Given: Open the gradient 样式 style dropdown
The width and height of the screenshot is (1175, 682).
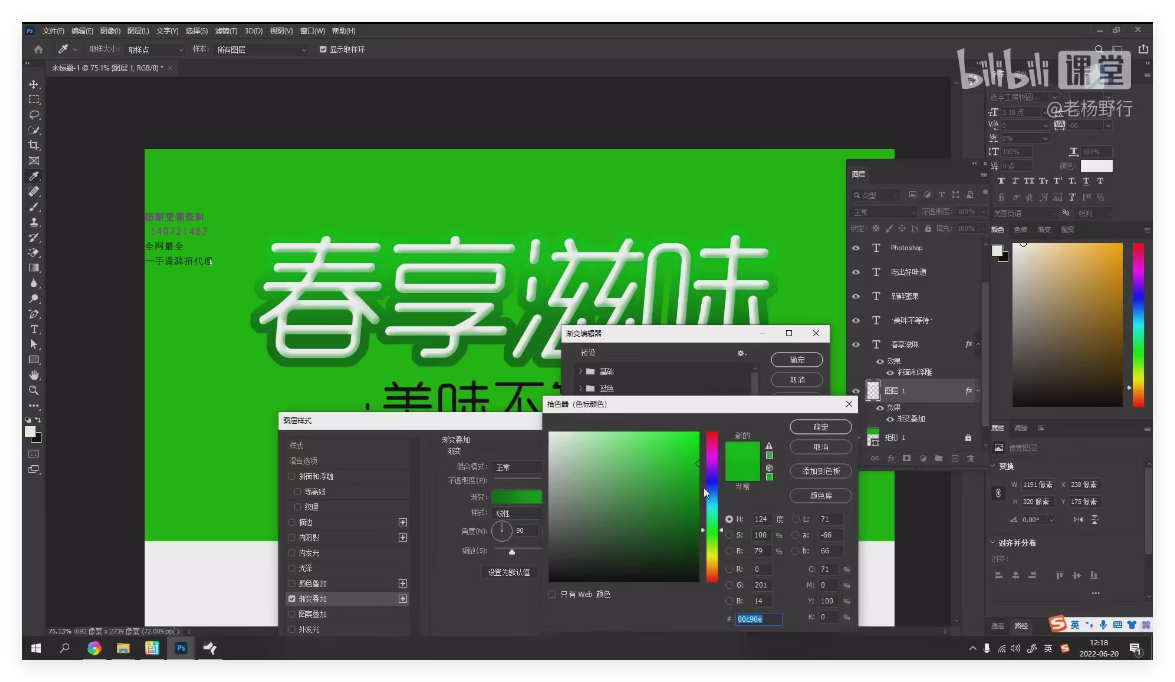Looking at the screenshot, I should (x=517, y=513).
